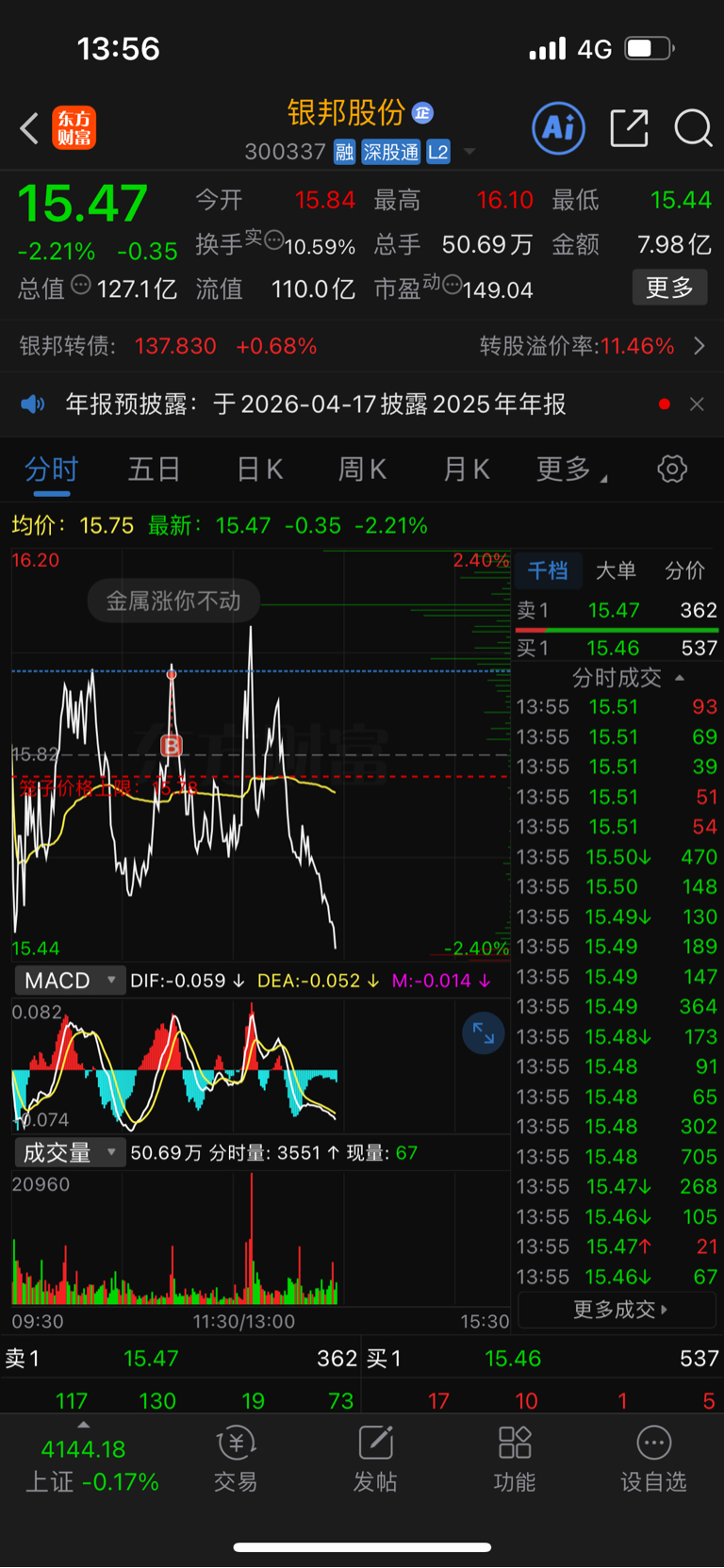
Task: Select the 分时 tab
Action: click(x=51, y=469)
